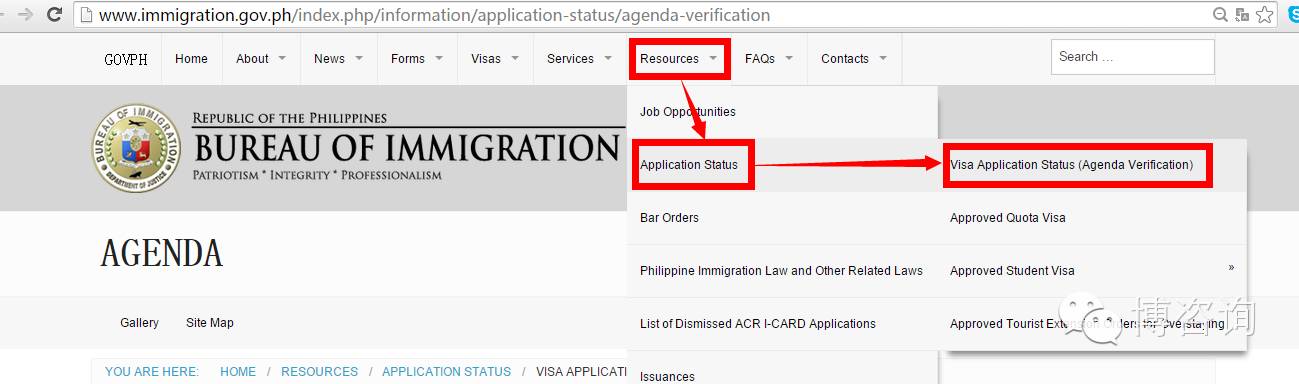Expand the News dropdown menu
Screen dimensions: 1299x384
tap(339, 59)
